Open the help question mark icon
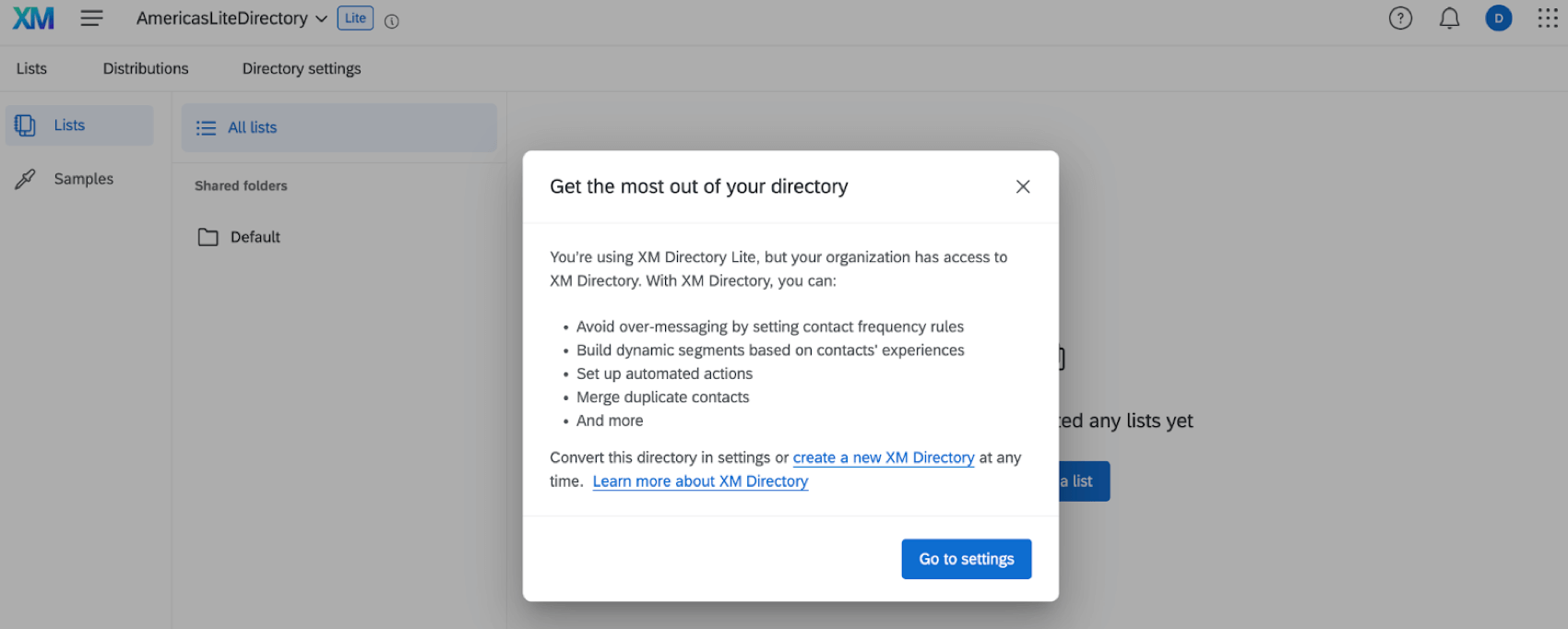 click(1400, 18)
